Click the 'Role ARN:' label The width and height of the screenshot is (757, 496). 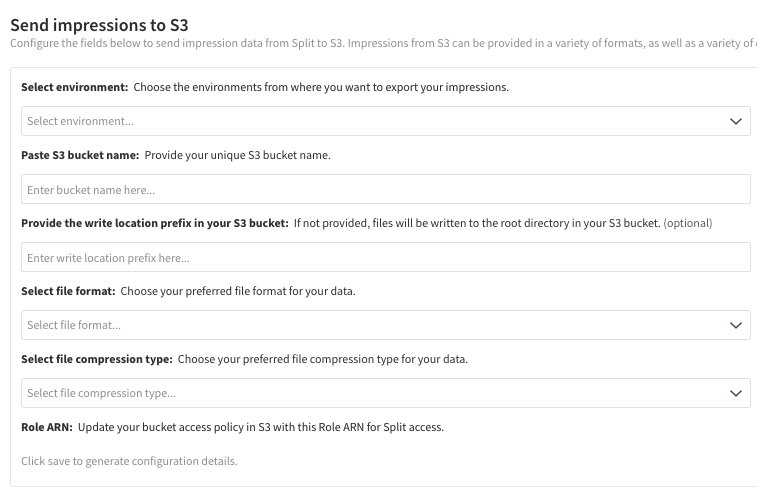coord(47,427)
